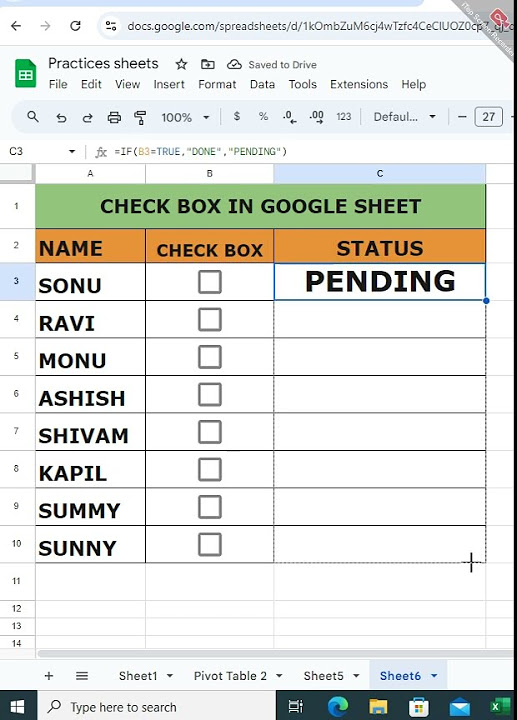Open Task View in taskbar

point(295,706)
